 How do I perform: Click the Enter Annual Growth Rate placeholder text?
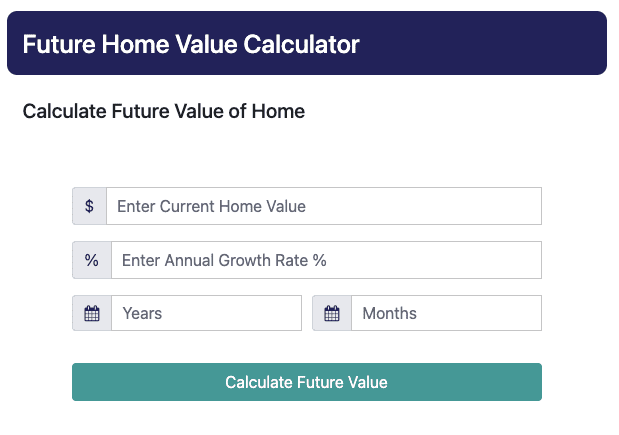(x=224, y=261)
